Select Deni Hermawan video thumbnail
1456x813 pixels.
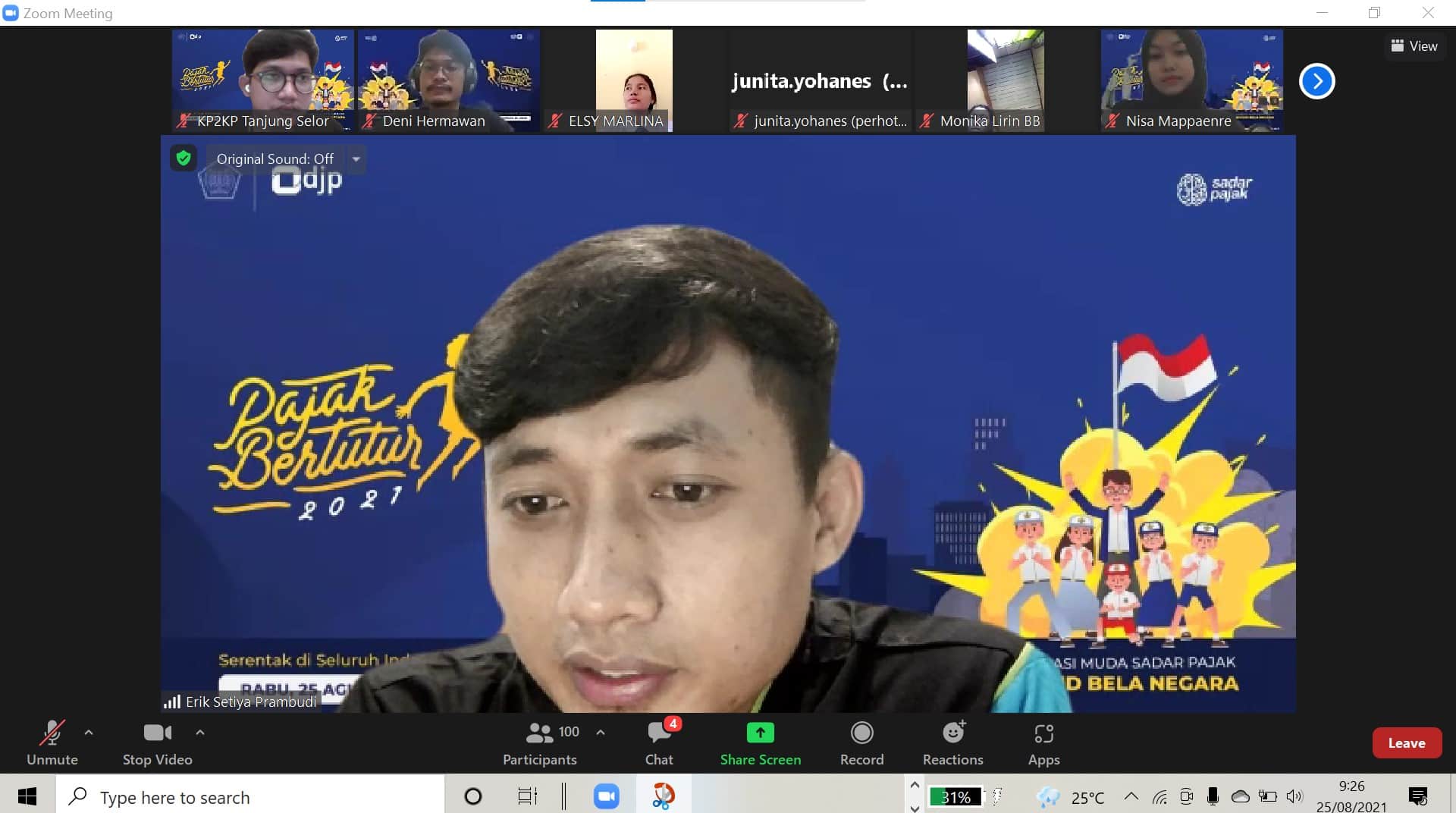(449, 80)
